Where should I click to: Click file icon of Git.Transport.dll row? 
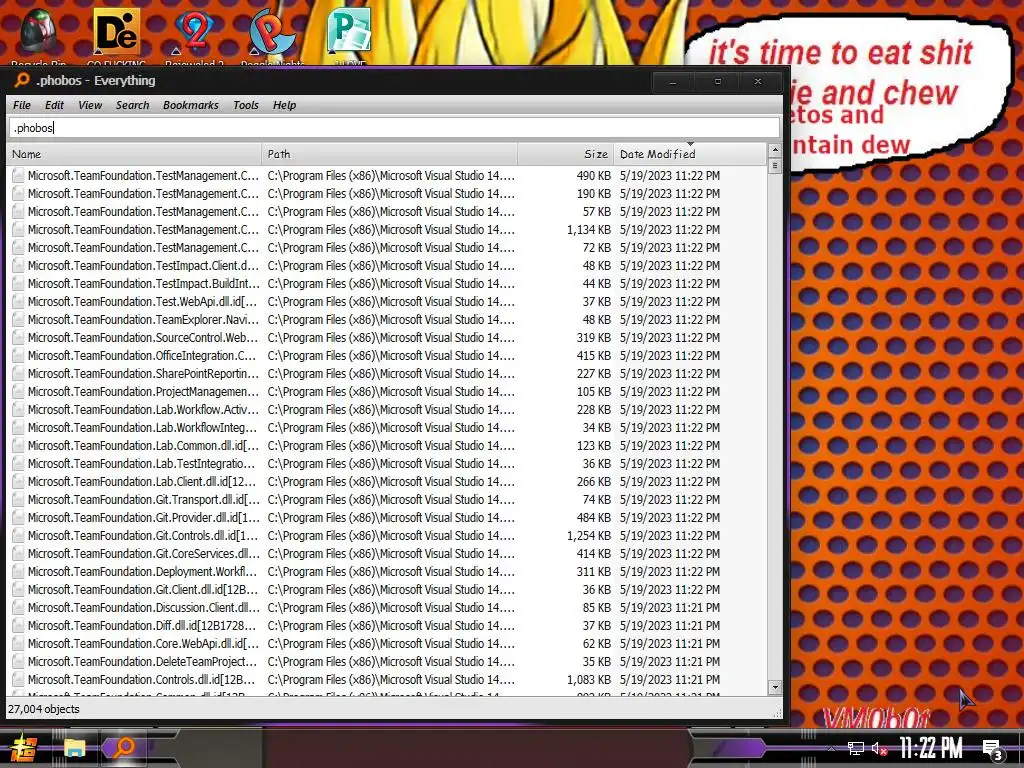(x=18, y=500)
